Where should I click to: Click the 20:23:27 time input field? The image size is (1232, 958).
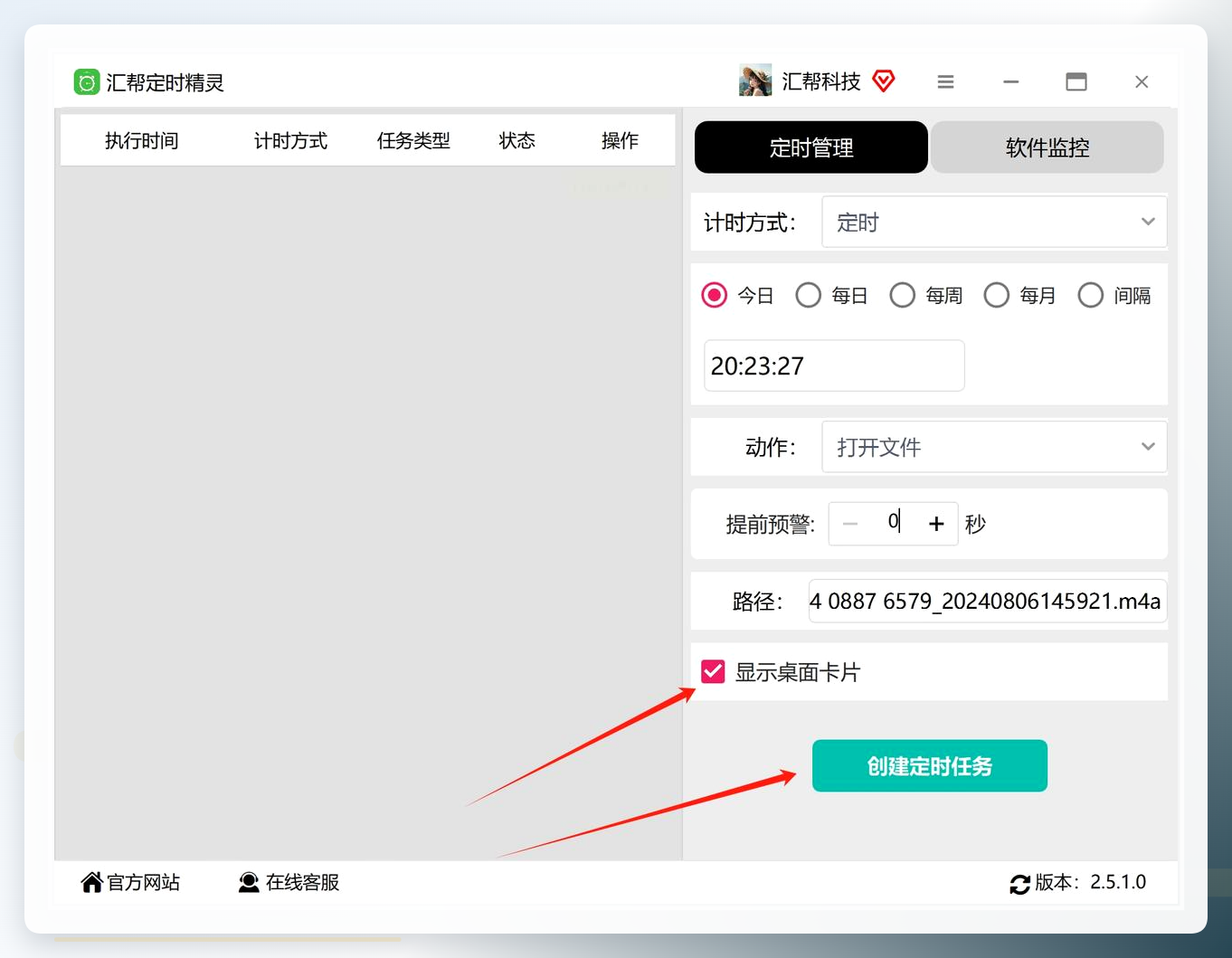[x=834, y=365]
